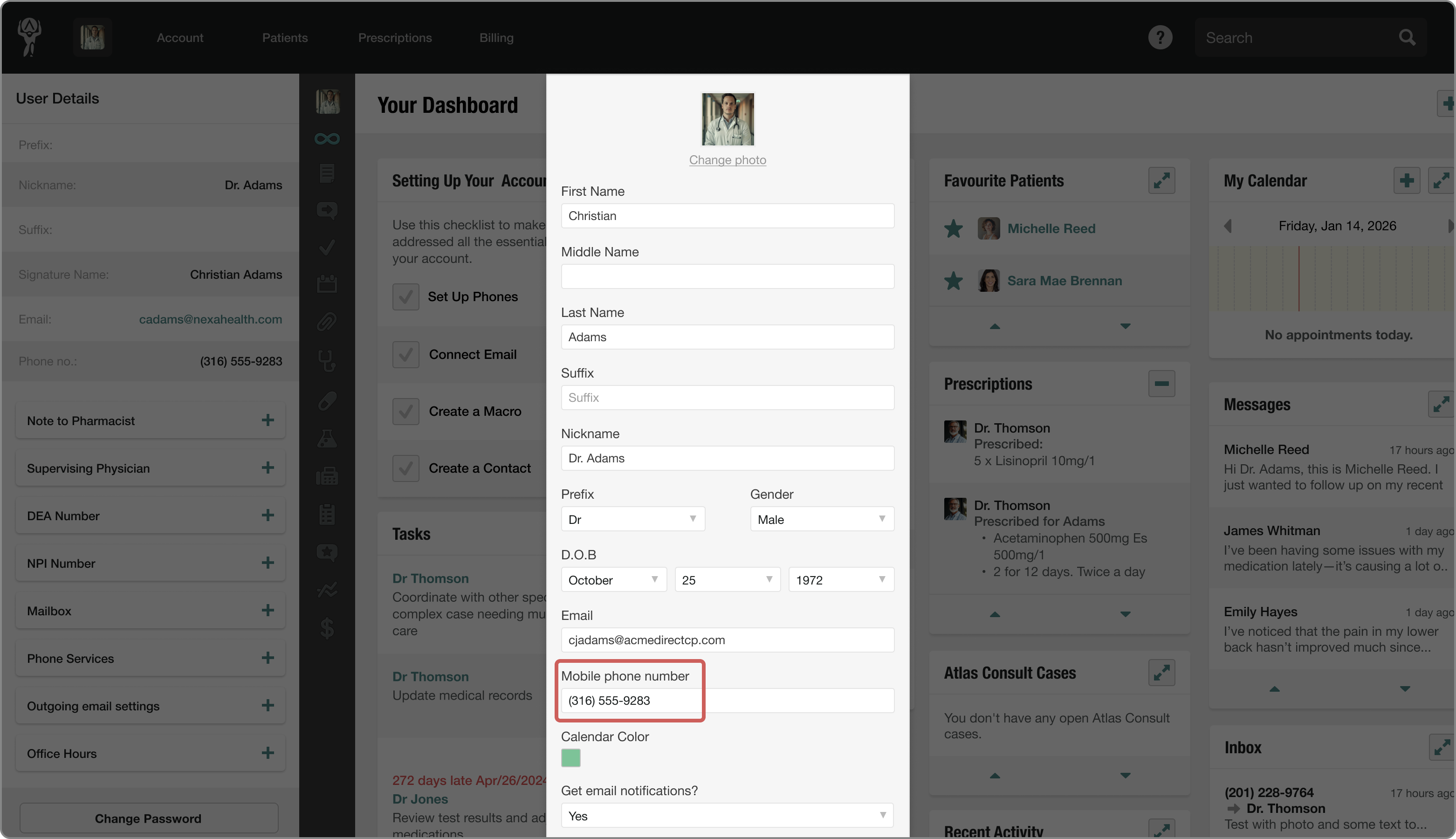Open the lab flask icon in the sidebar
Viewport: 1456px width, 839px height.
point(327,439)
